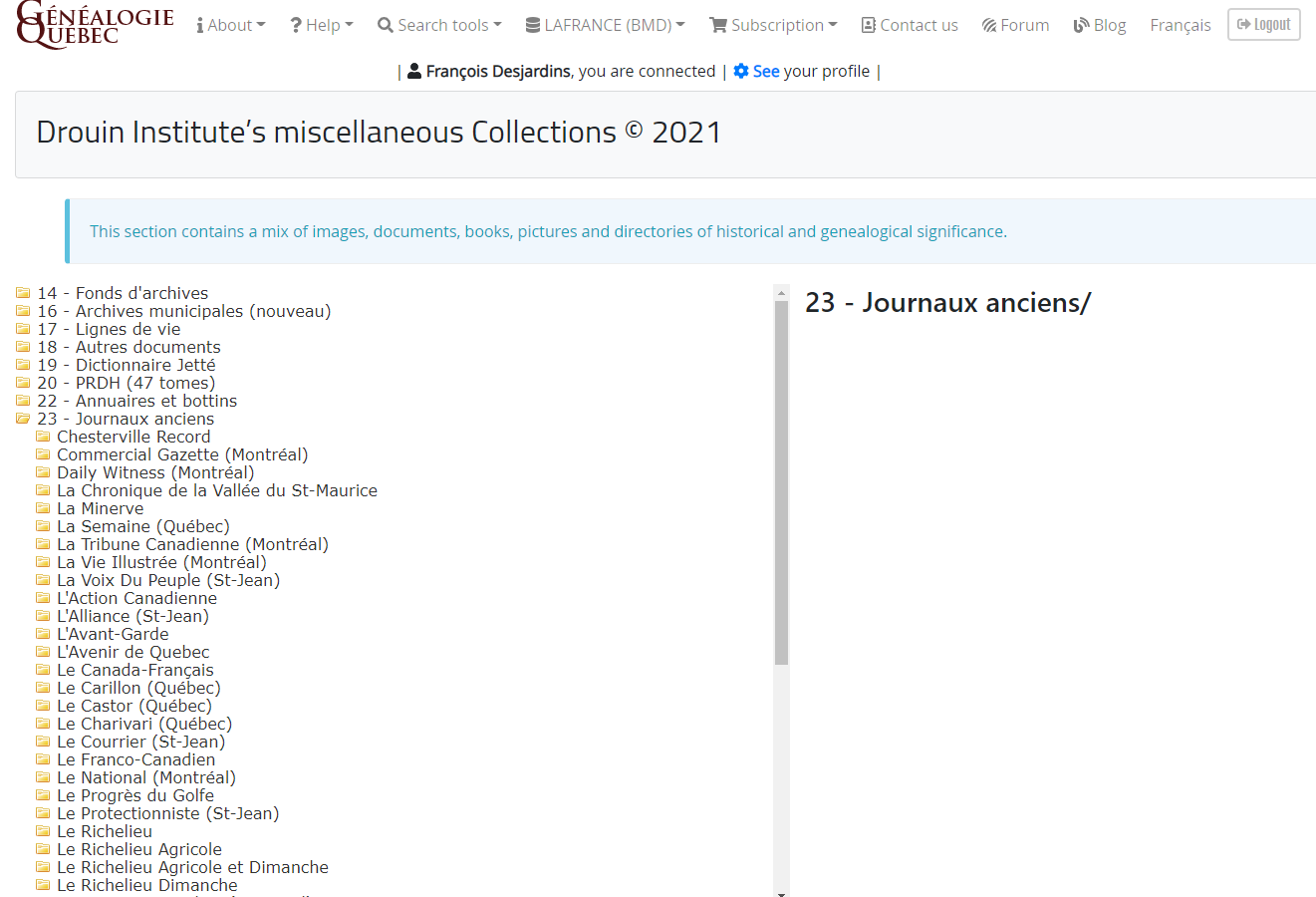Open Le Charivari (Québec) folder
This screenshot has width=1316, height=897.
[x=144, y=724]
